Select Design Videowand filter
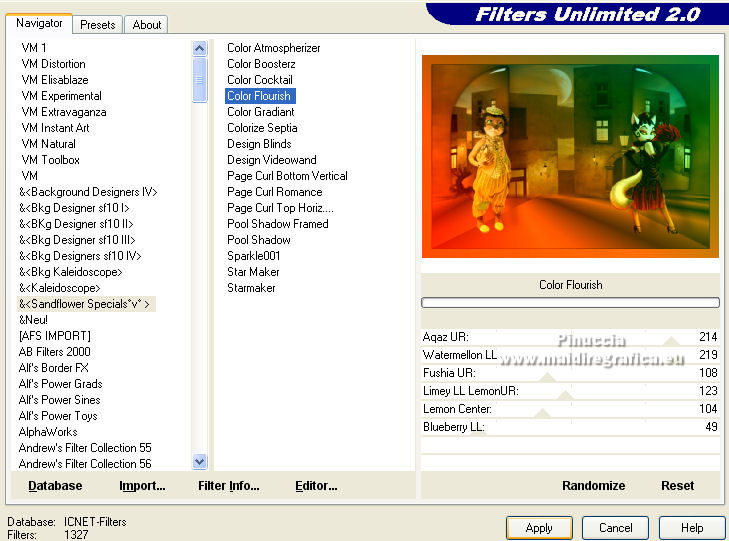The image size is (729, 541). [272, 160]
